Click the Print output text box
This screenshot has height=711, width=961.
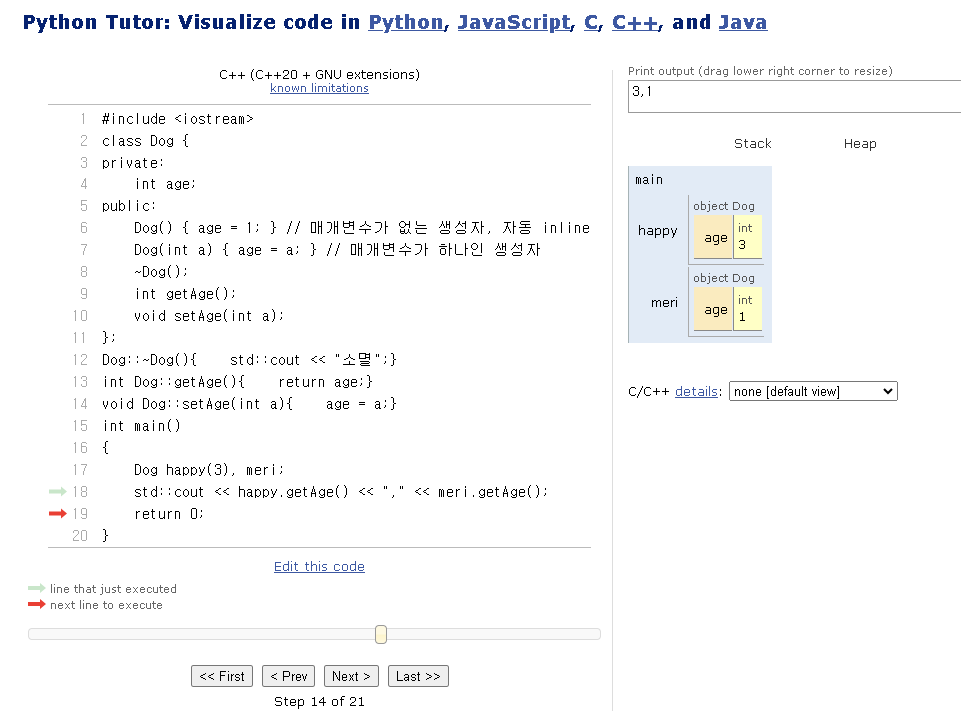pyautogui.click(x=794, y=96)
